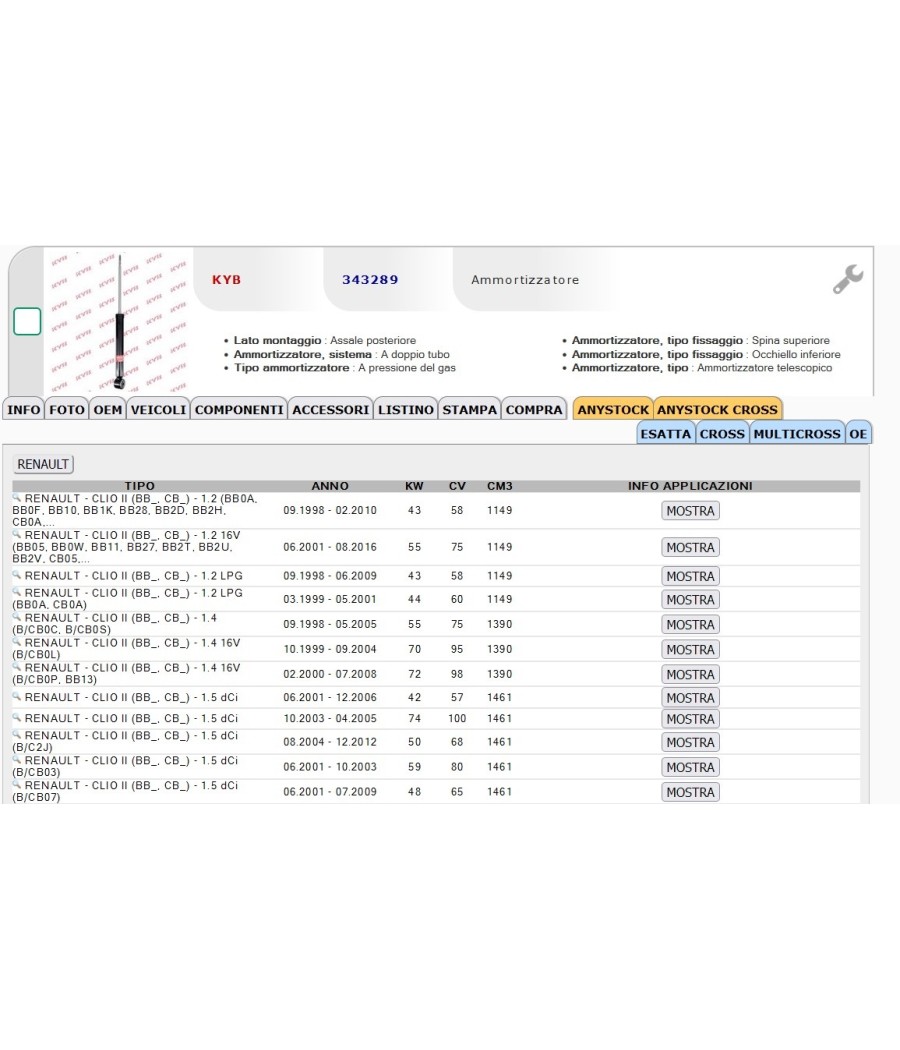Open the ANYSTOCK tab
Viewport: 900px width, 1050px height.
pos(613,410)
